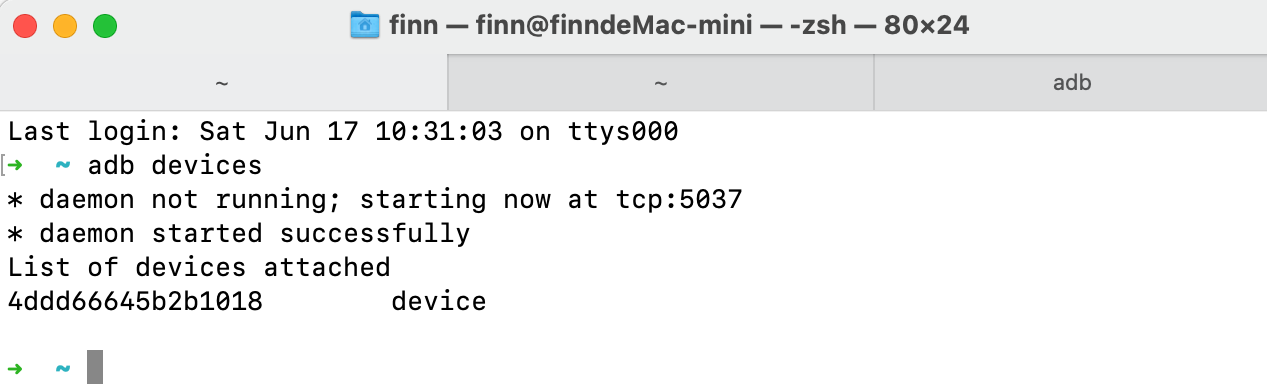Click the daemon started successfully line
This screenshot has width=1267, height=386.
pos(239,233)
